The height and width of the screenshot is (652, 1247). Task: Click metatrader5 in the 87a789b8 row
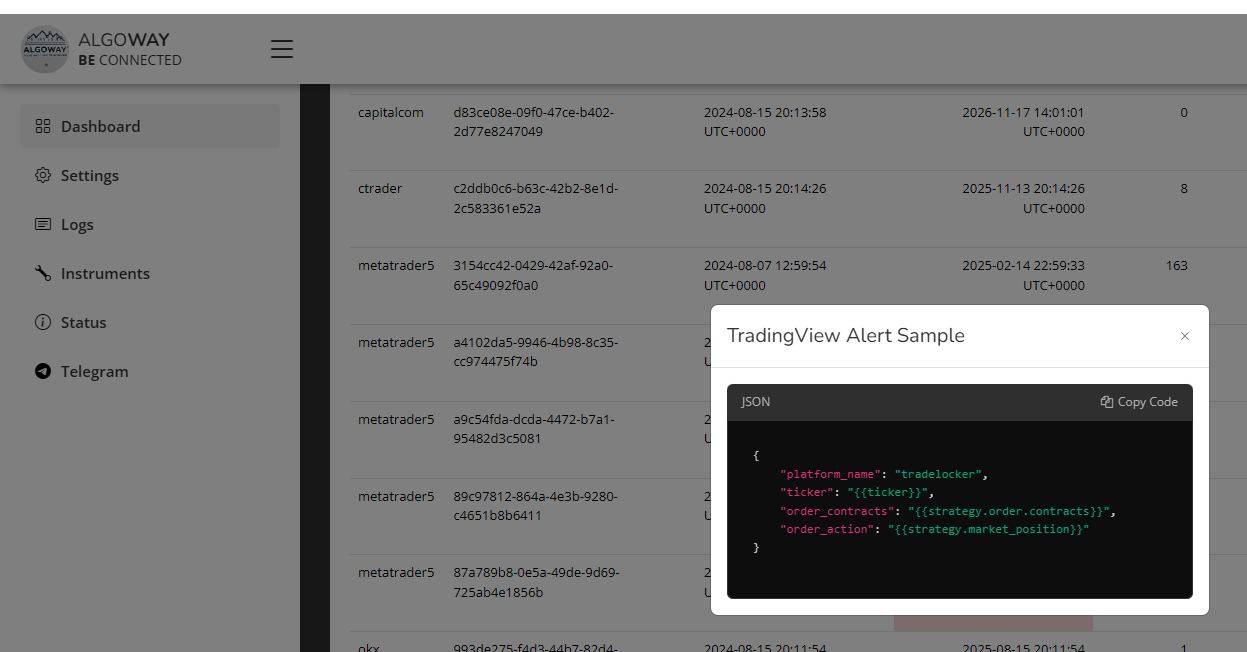(x=396, y=573)
